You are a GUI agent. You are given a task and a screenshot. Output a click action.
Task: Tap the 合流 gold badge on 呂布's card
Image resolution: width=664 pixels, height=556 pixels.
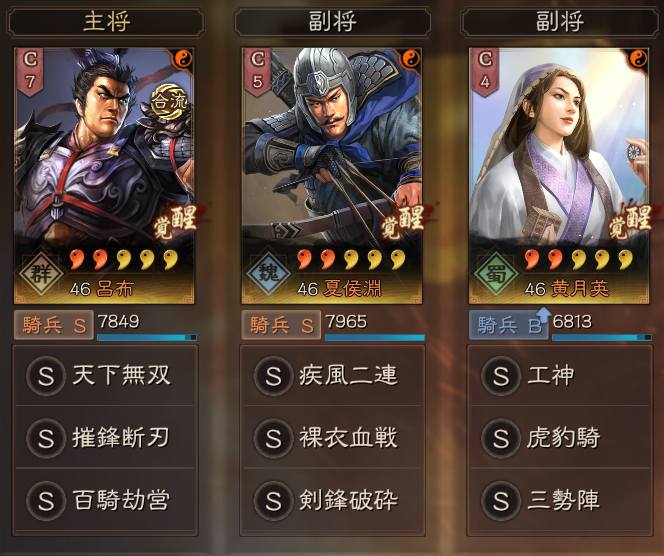click(169, 102)
